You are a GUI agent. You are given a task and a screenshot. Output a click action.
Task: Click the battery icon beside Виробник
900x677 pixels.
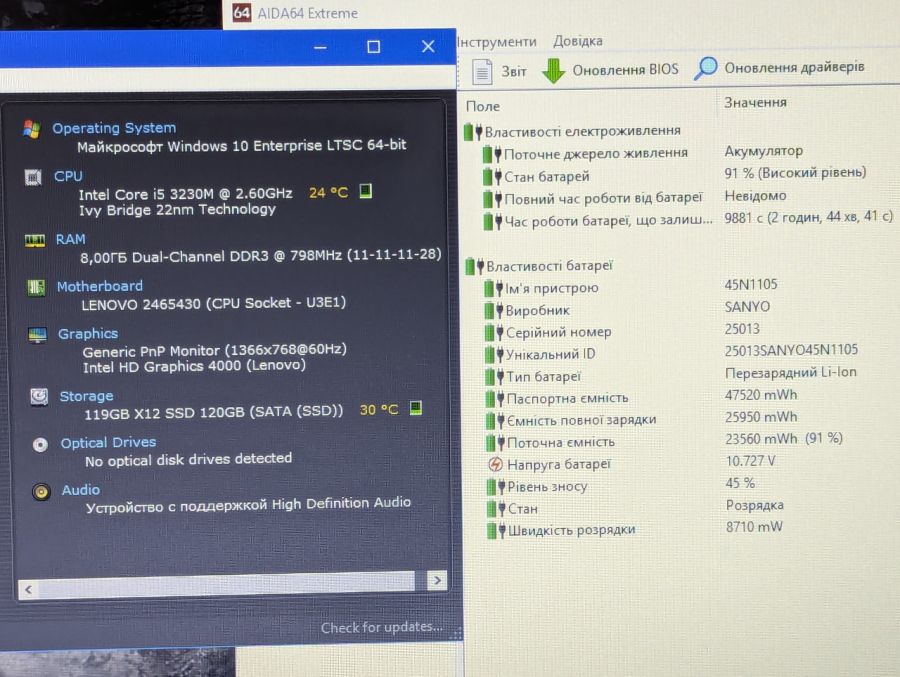tap(493, 311)
